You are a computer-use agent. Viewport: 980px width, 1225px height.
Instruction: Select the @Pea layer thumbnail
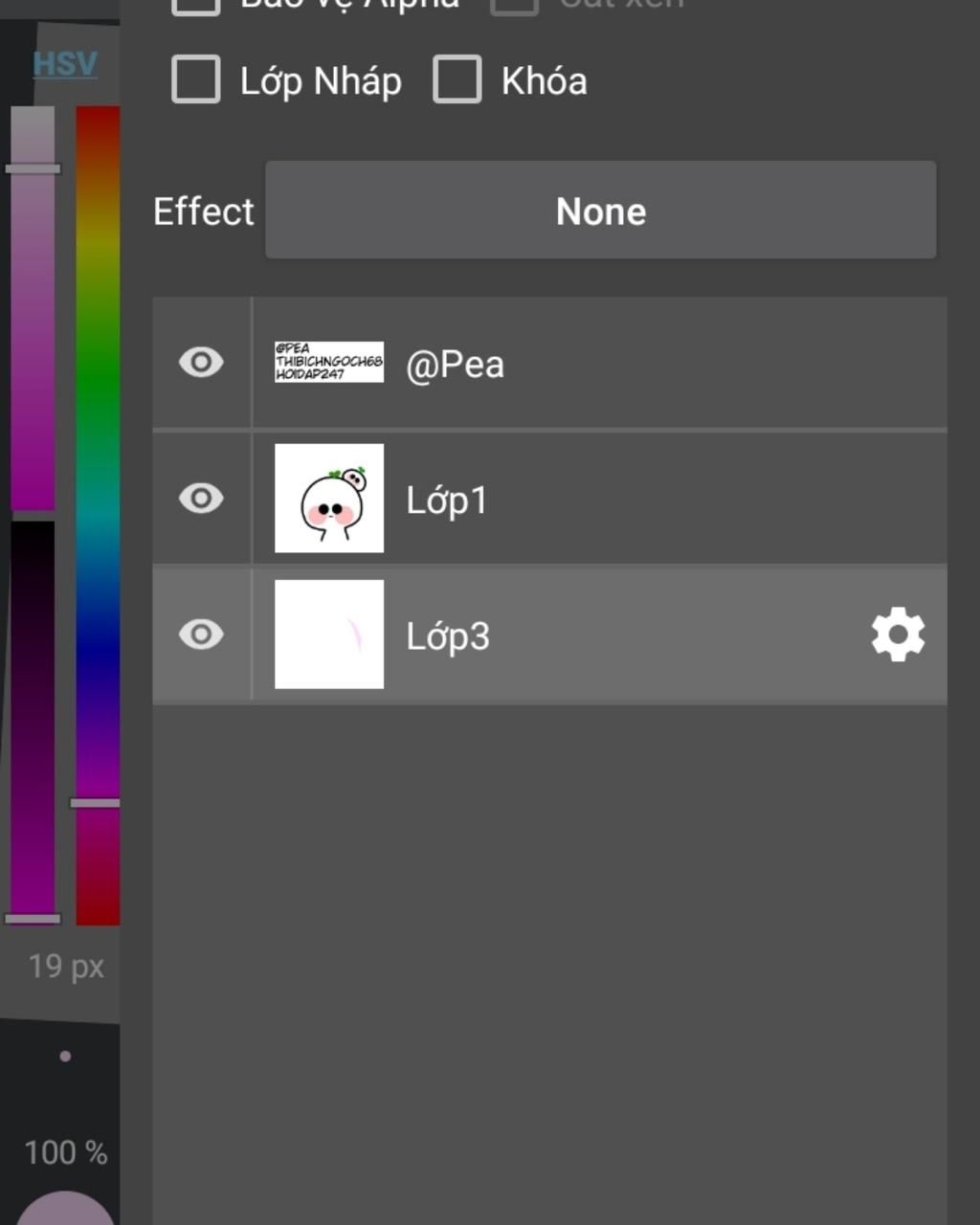(x=329, y=363)
